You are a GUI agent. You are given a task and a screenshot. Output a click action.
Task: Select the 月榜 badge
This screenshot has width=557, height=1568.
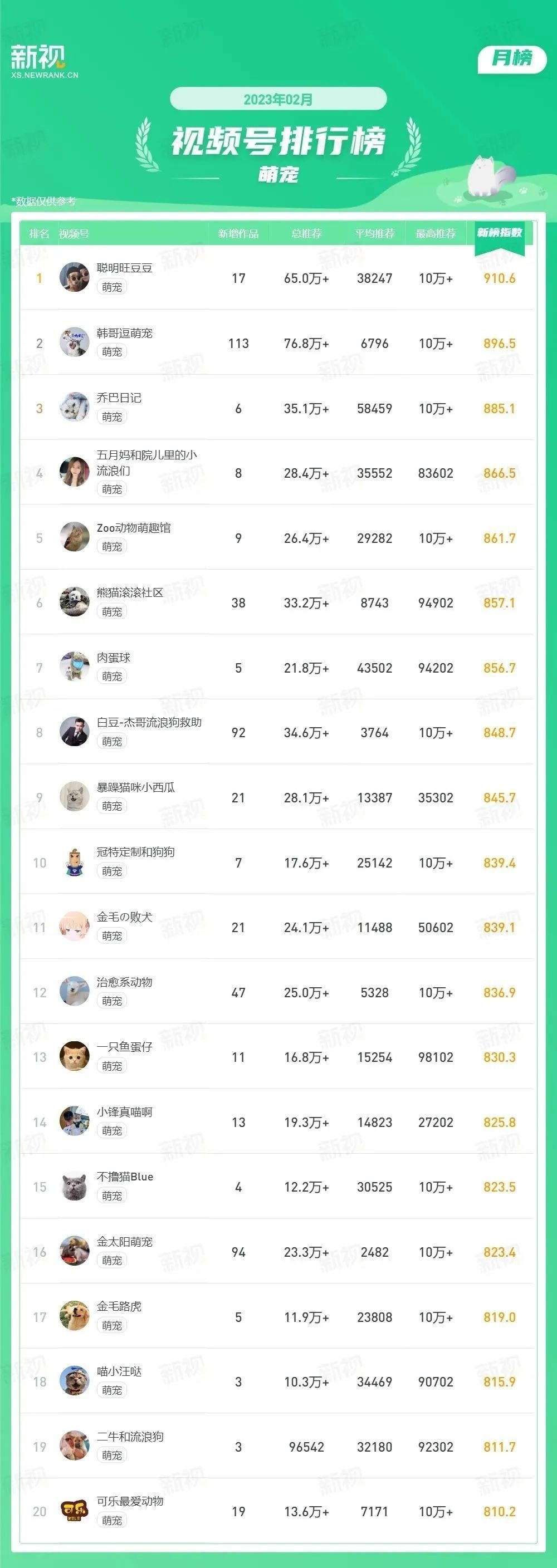[x=512, y=58]
